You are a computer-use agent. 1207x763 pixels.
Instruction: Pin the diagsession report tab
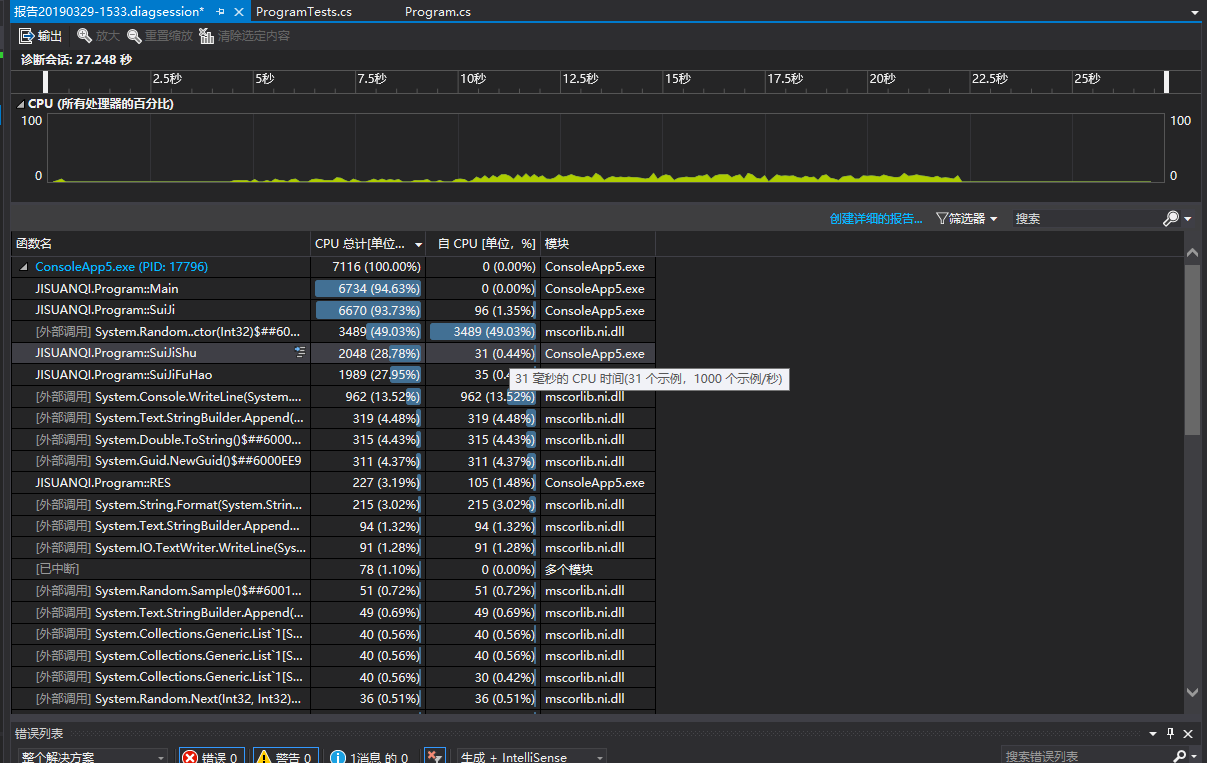[x=220, y=12]
